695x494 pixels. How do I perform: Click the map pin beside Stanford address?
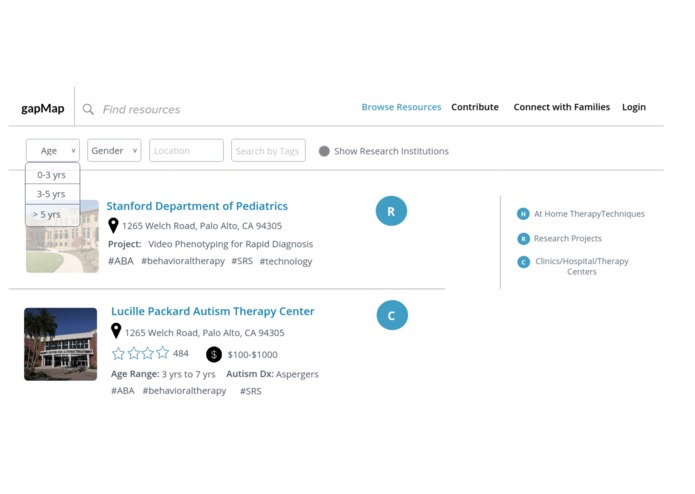click(x=113, y=226)
